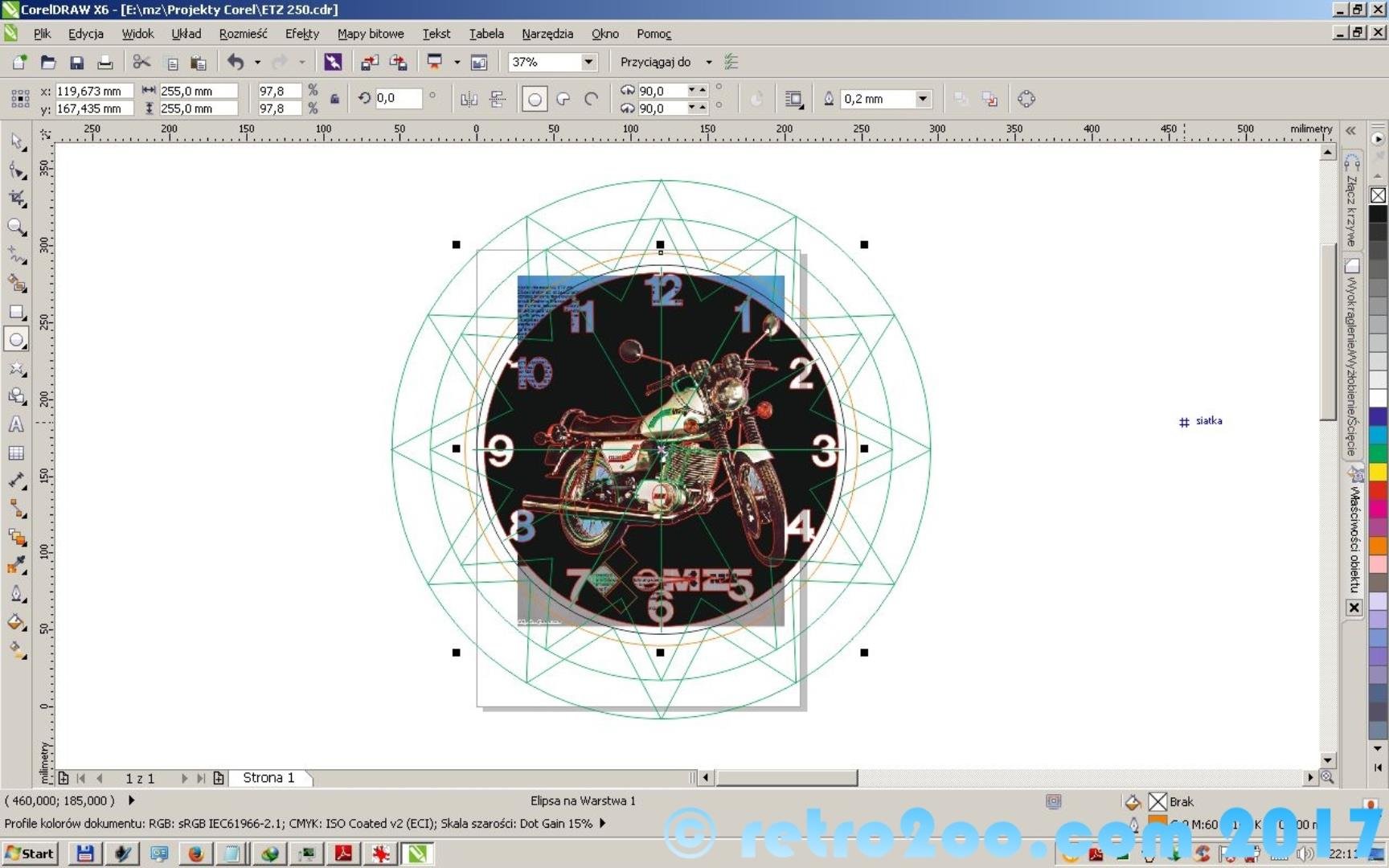Open the zoom level dropdown showing 37%
This screenshot has width=1389, height=868.
tap(588, 62)
